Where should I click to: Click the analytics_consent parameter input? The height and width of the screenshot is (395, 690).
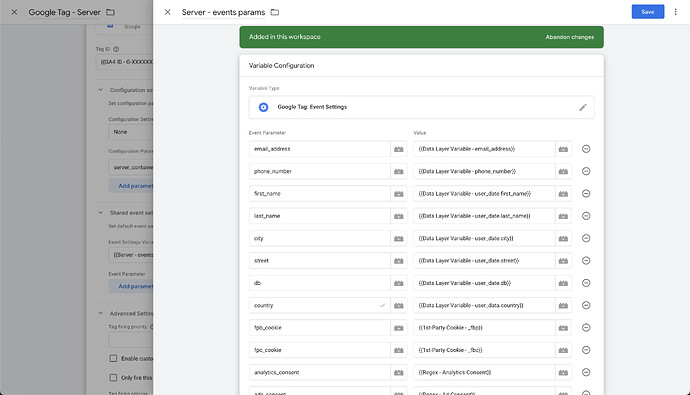[319, 373]
